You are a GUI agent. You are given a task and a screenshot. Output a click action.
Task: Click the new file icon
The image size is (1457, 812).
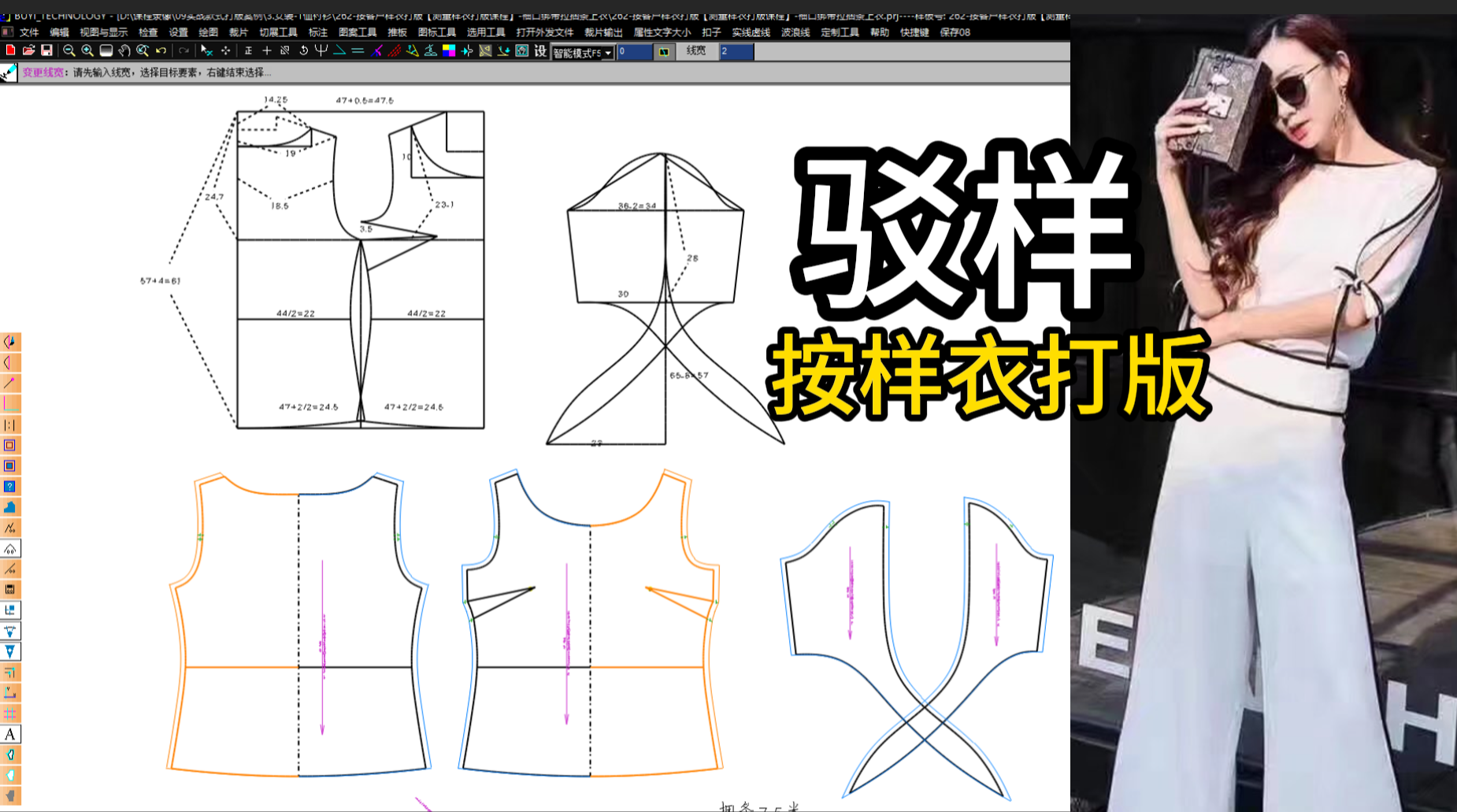(x=10, y=50)
